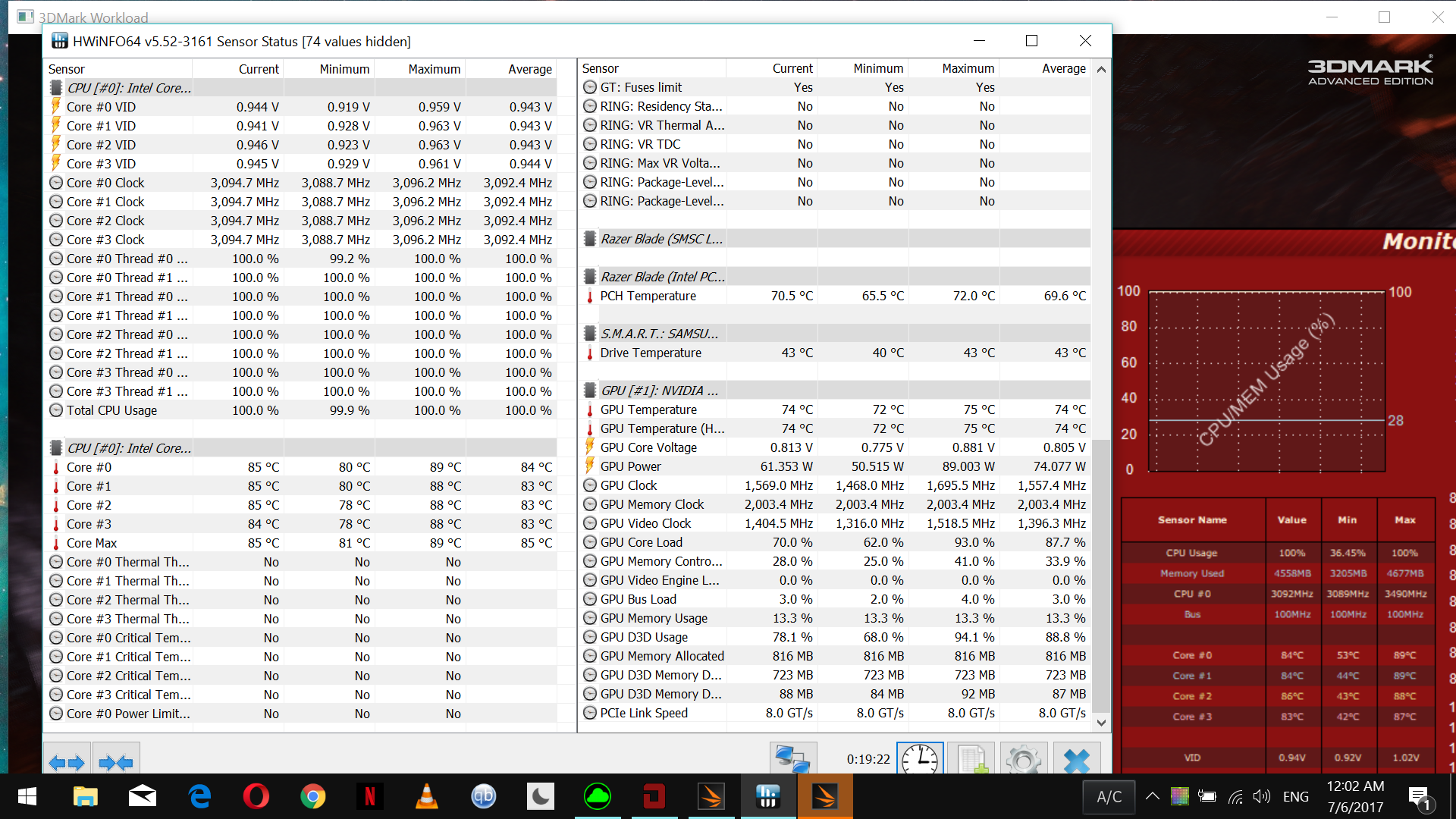Open Netflix from the taskbar
1456x819 pixels.
pos(370,796)
